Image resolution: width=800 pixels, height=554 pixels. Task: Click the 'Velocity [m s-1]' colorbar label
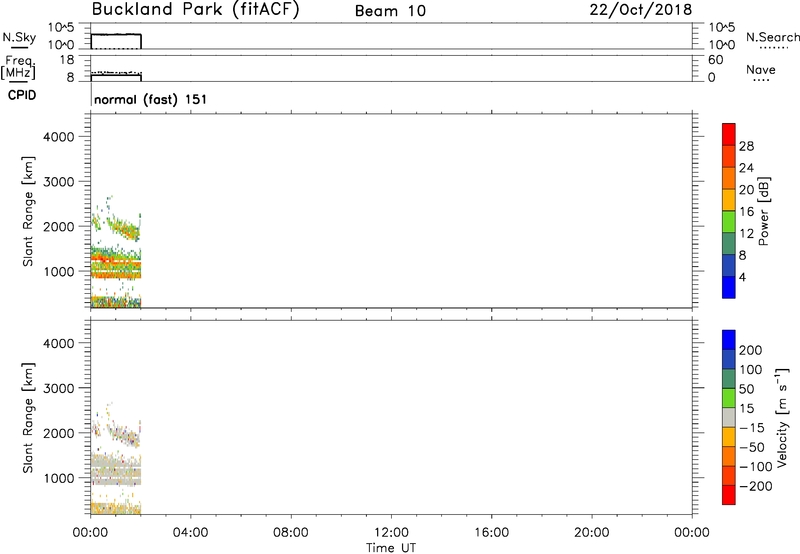coord(782,418)
